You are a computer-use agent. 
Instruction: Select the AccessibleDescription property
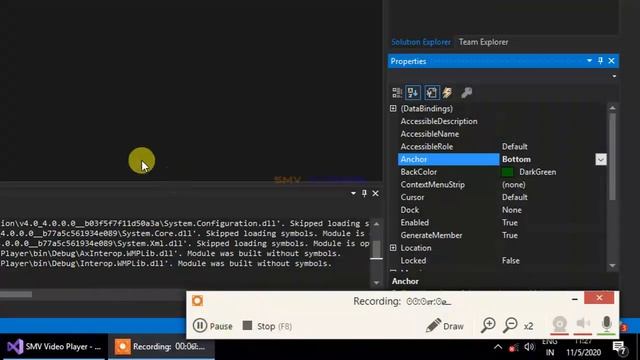coord(439,121)
